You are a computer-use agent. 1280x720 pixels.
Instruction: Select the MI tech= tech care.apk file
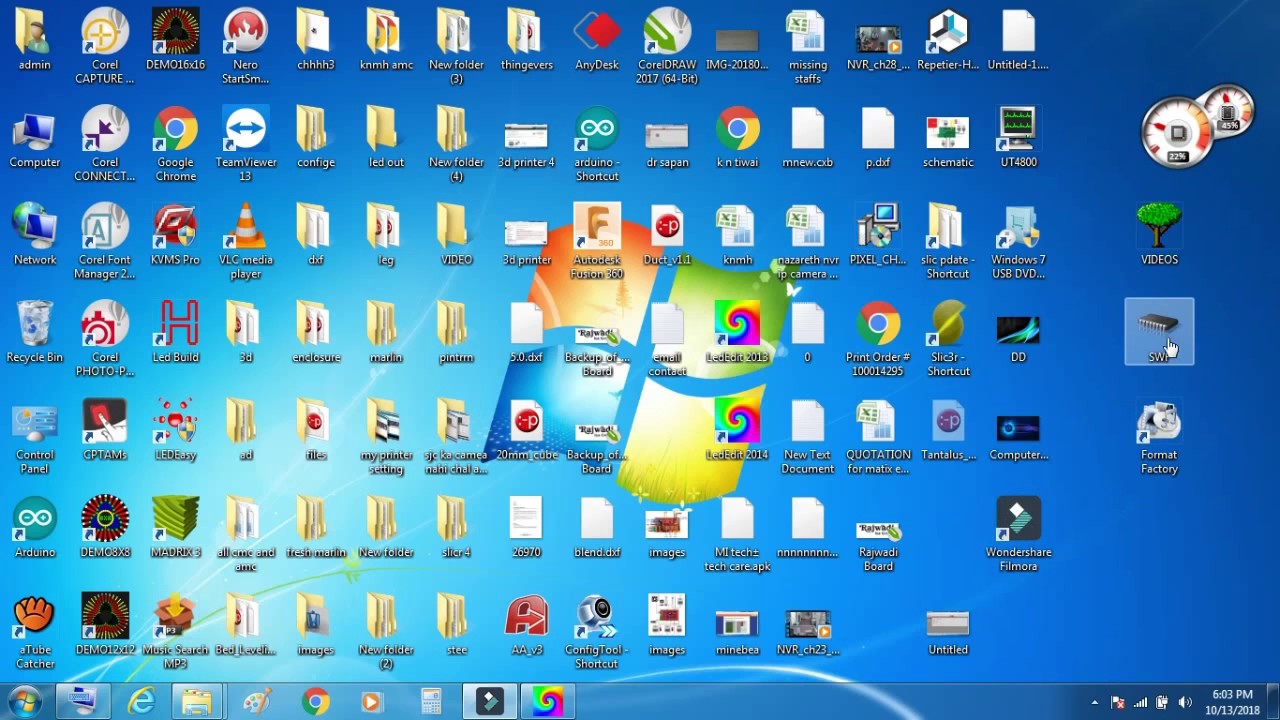point(737,536)
